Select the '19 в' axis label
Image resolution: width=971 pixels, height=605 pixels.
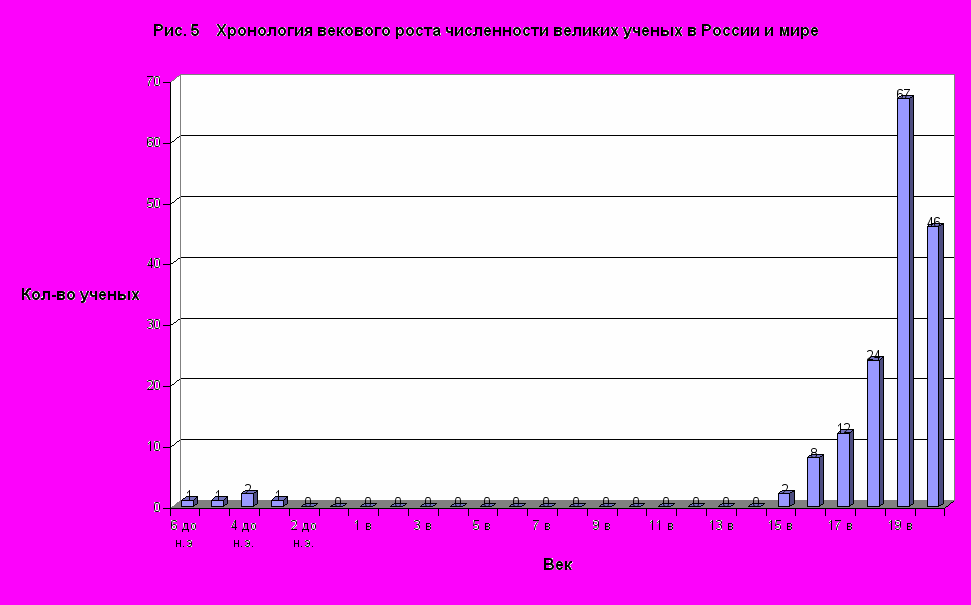pyautogui.click(x=901, y=525)
